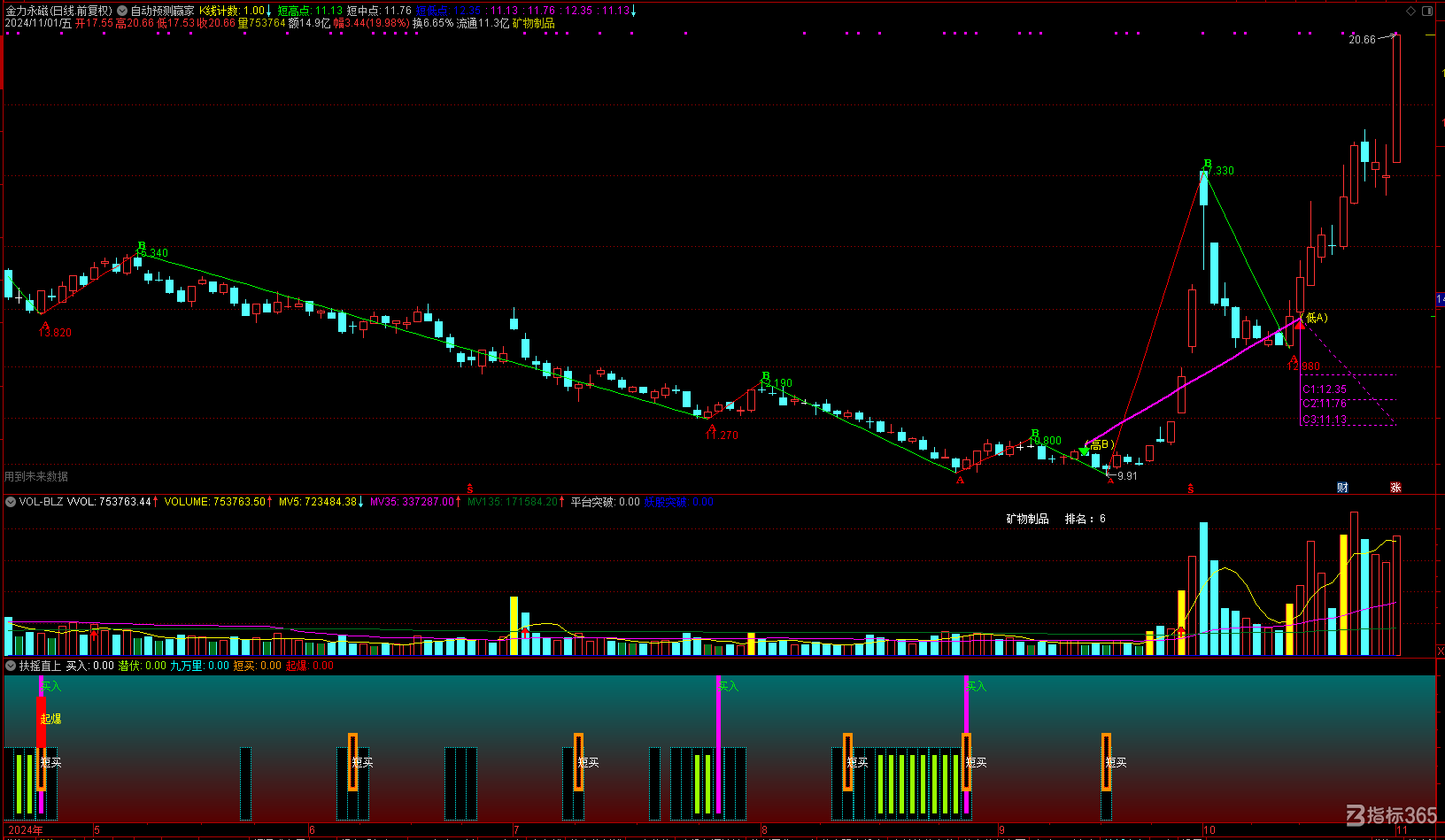Click the 矿物制品 label in volume panel
This screenshot has height=840, width=1445.
1028,519
